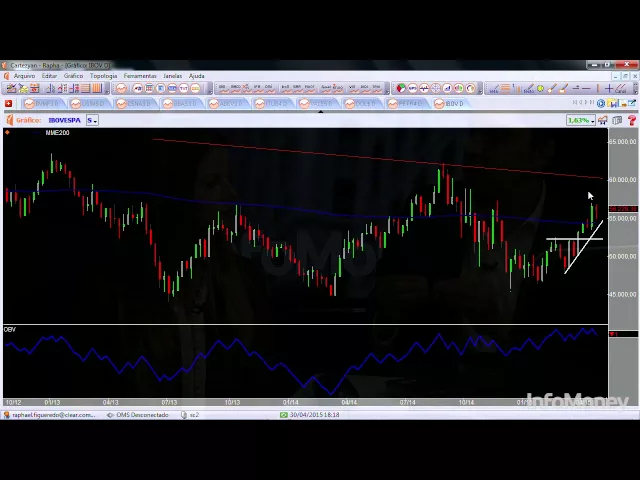The image size is (640, 480).
Task: Click the red plus icon left of tabs
Action: coord(8,104)
